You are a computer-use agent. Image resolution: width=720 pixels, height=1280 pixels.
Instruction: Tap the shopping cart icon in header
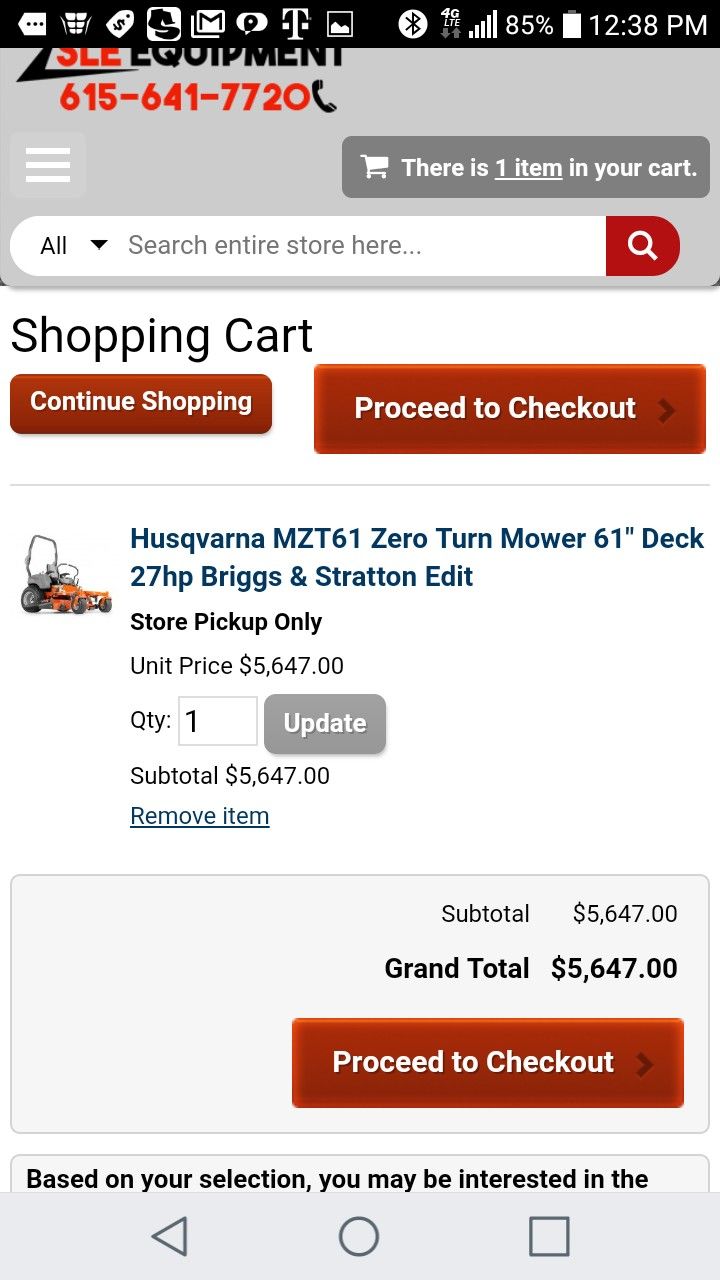pyautogui.click(x=374, y=167)
